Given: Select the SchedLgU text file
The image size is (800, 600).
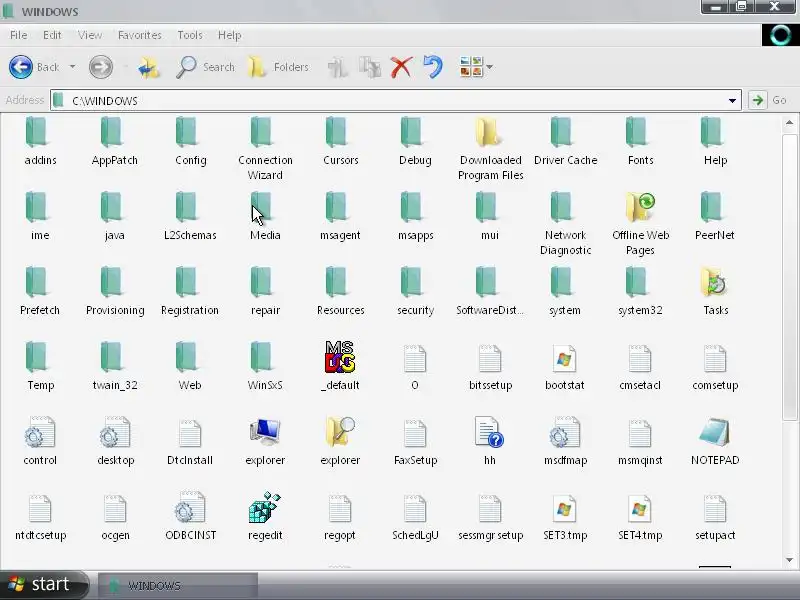Looking at the screenshot, I should pos(415,509).
